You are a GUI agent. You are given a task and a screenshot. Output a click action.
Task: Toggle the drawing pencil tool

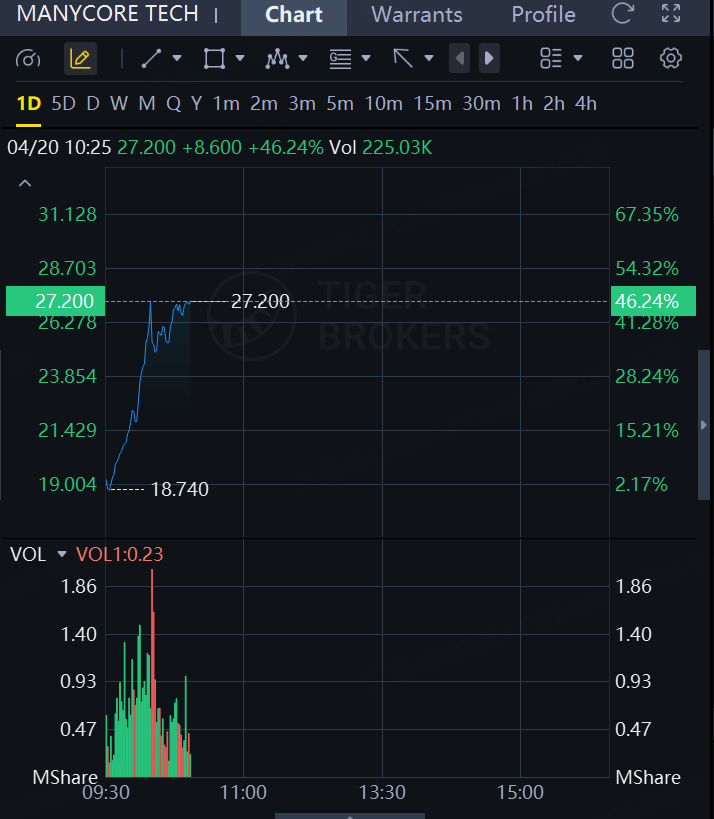[x=80, y=59]
